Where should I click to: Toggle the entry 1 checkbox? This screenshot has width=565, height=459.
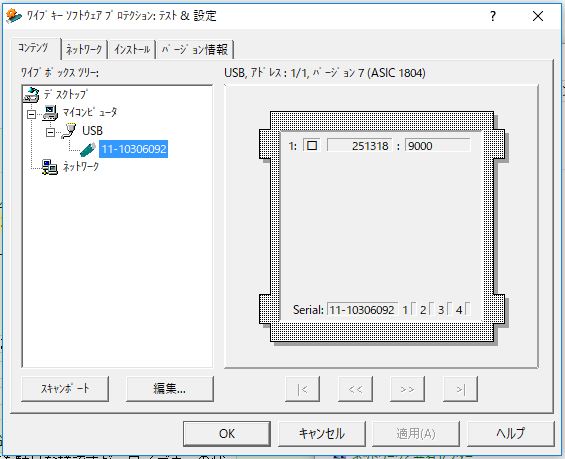(x=312, y=146)
